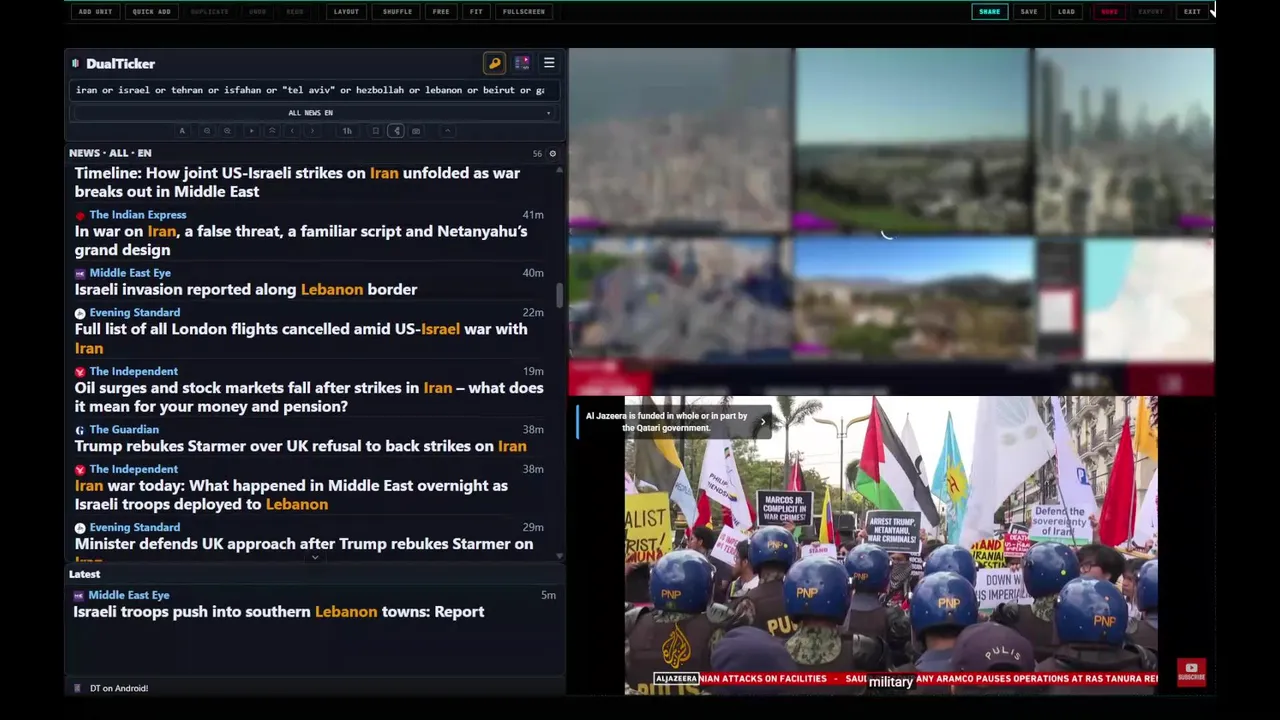Image resolution: width=1280 pixels, height=720 pixels.
Task: Click The Independent source at 19m
Action: click(x=133, y=371)
